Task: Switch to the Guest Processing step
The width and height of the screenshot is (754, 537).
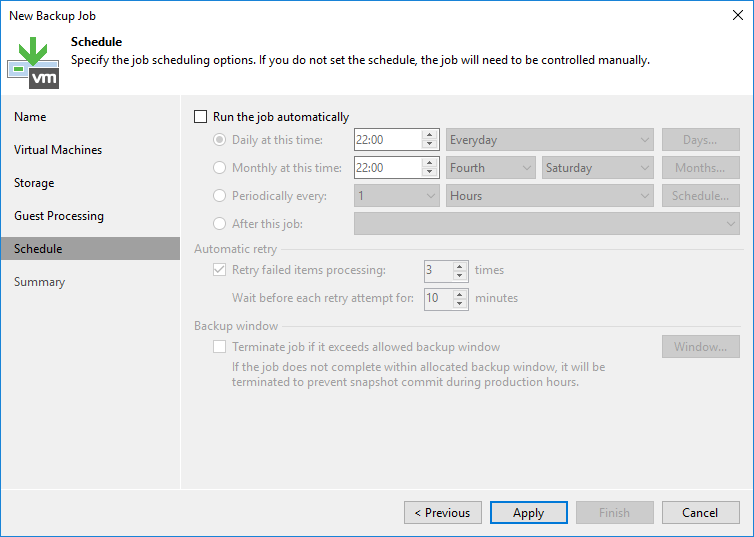Action: click(x=59, y=216)
